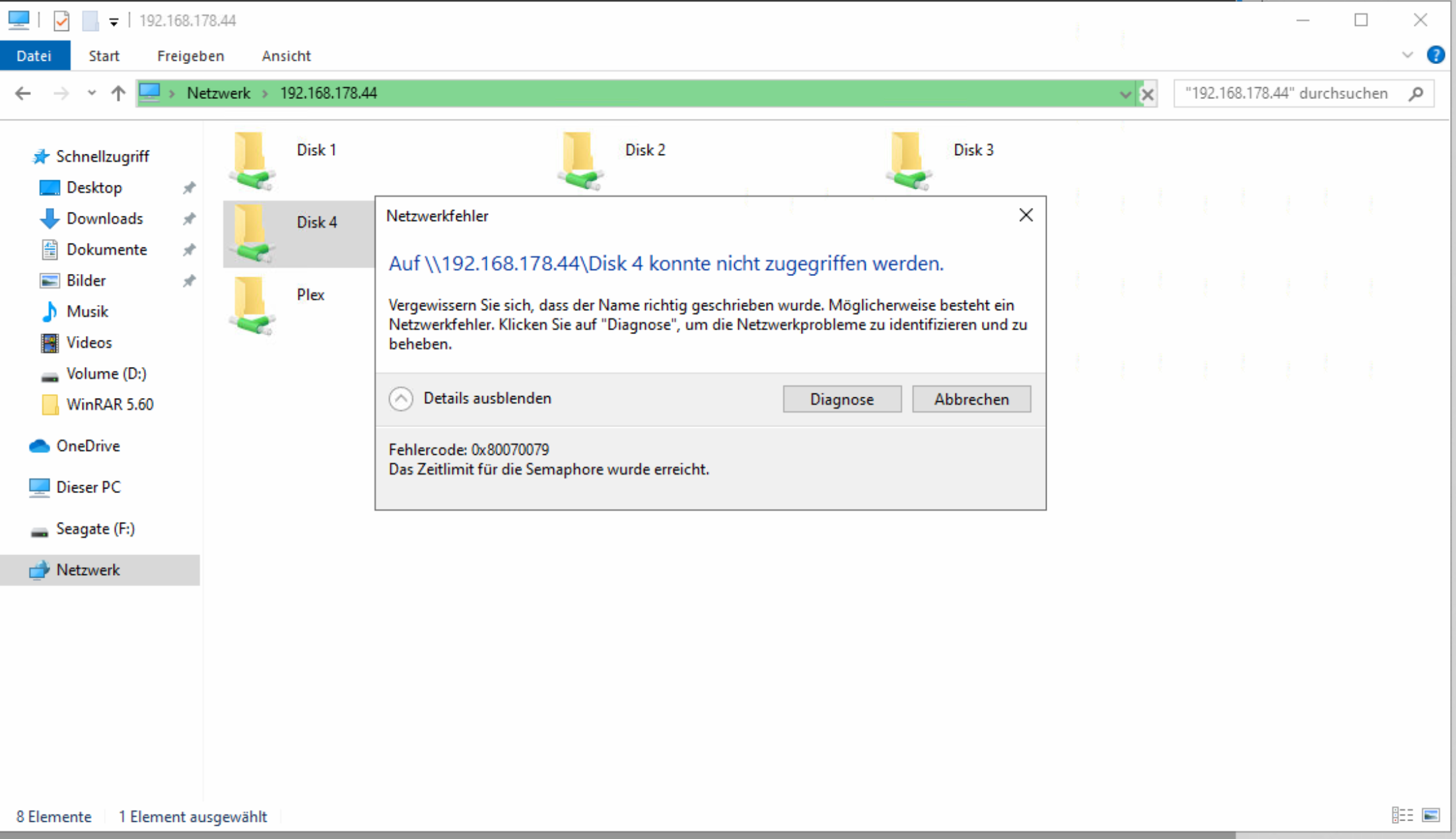Click the '1 Element ausgewählt' status text
This screenshot has height=839, width=1456.
(193, 817)
